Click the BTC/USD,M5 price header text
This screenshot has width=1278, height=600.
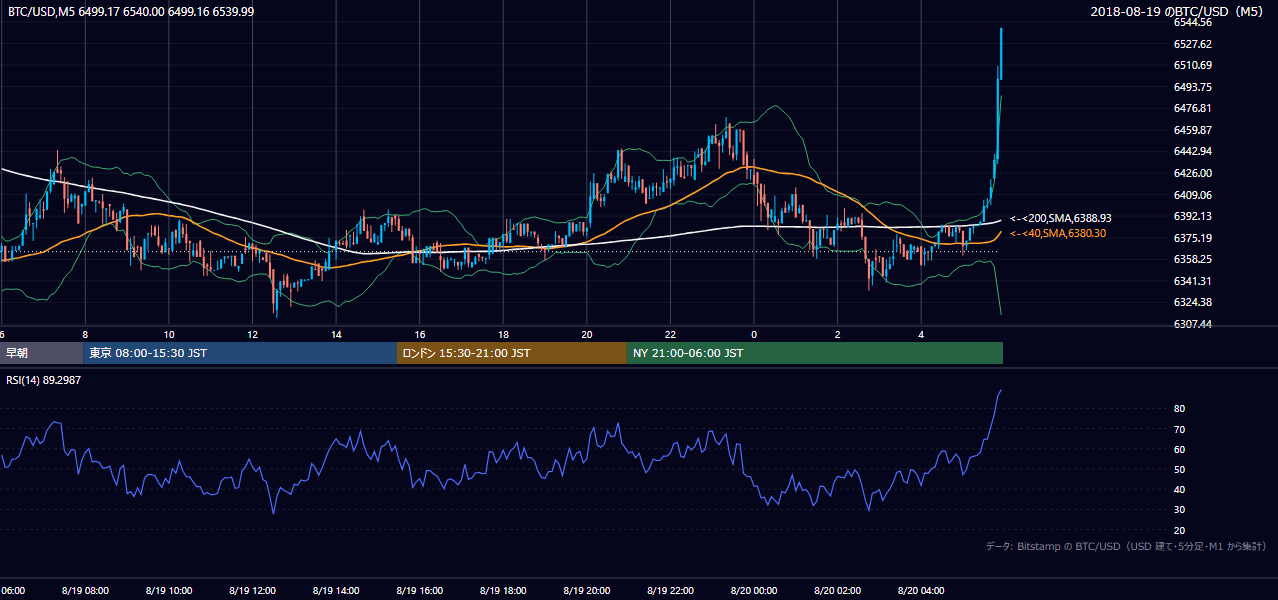pos(130,11)
